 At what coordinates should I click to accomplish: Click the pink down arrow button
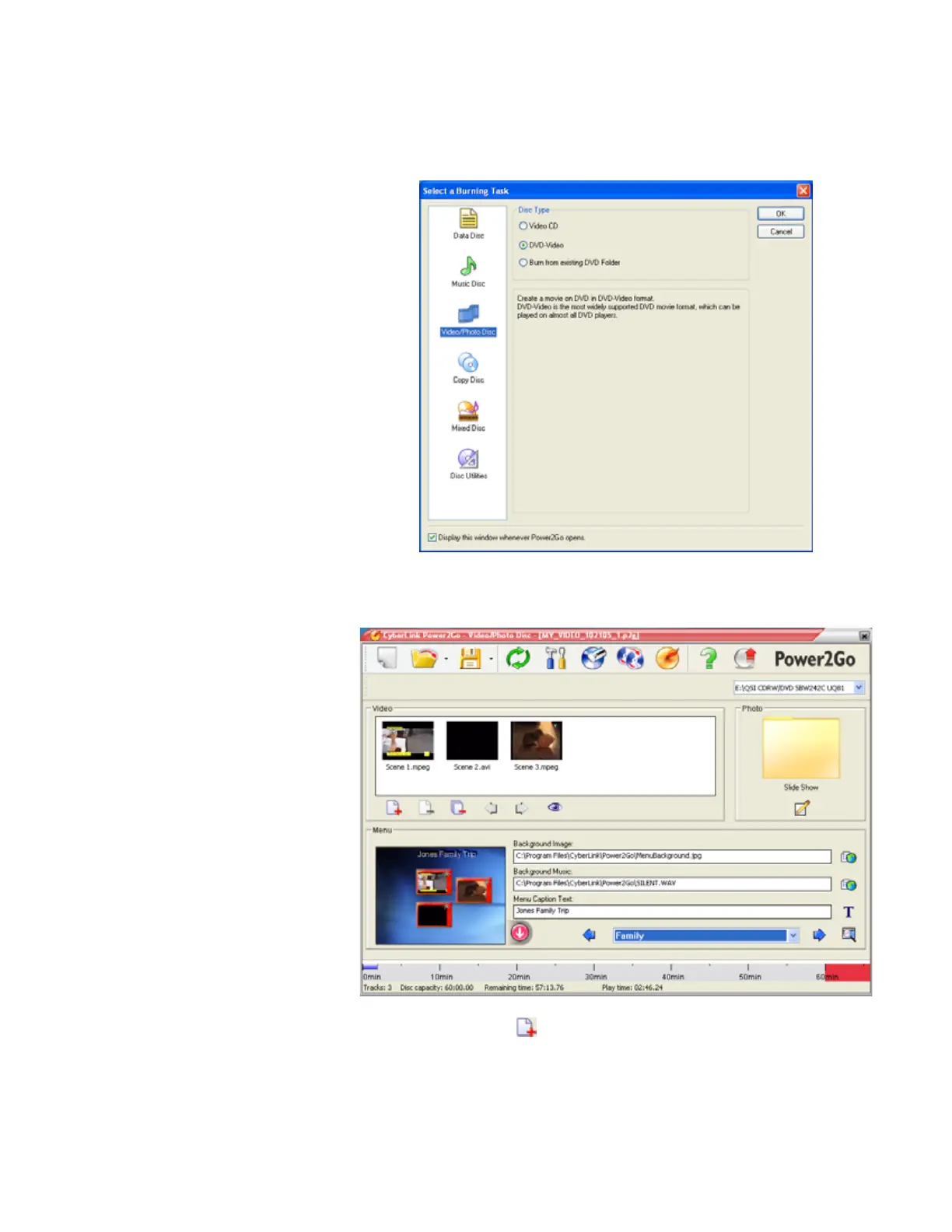(x=520, y=932)
